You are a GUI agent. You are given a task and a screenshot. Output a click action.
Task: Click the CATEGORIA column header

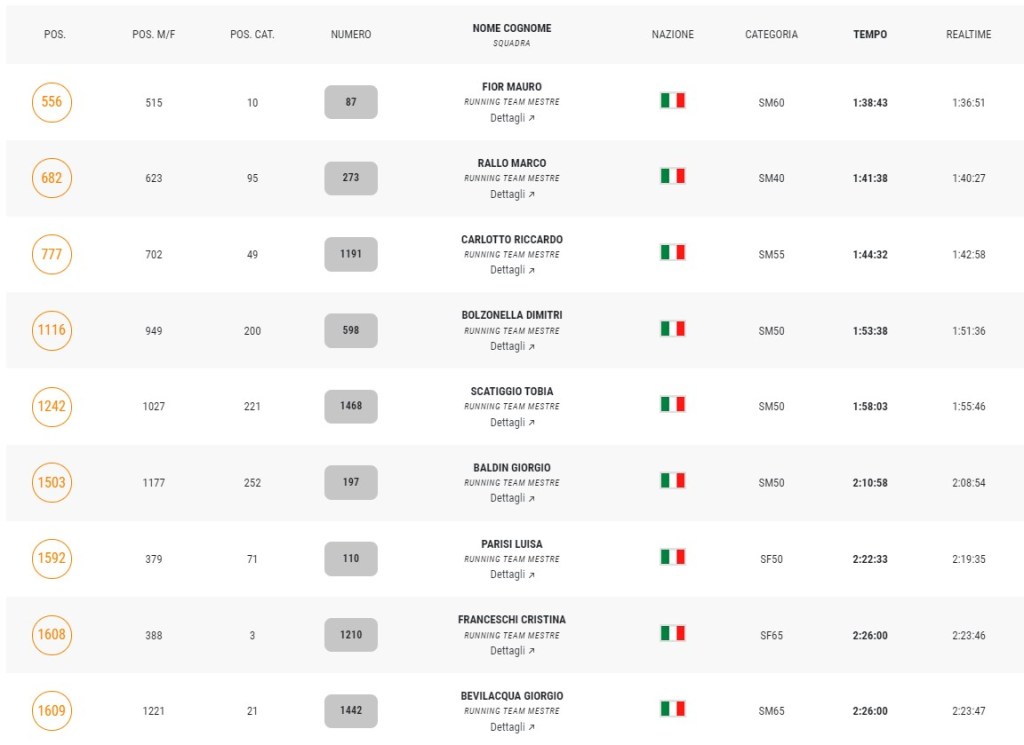[771, 34]
